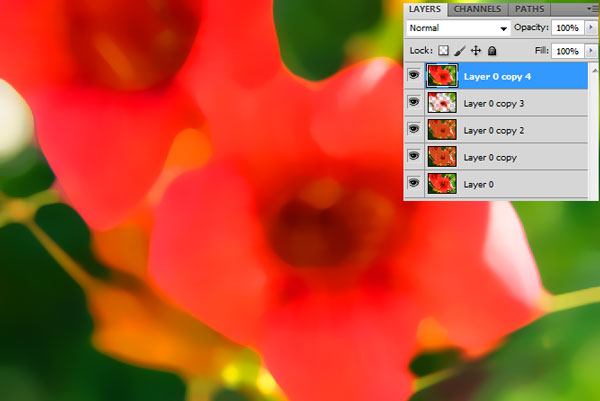
Task: Open the Fill slider arrow
Action: [x=591, y=51]
